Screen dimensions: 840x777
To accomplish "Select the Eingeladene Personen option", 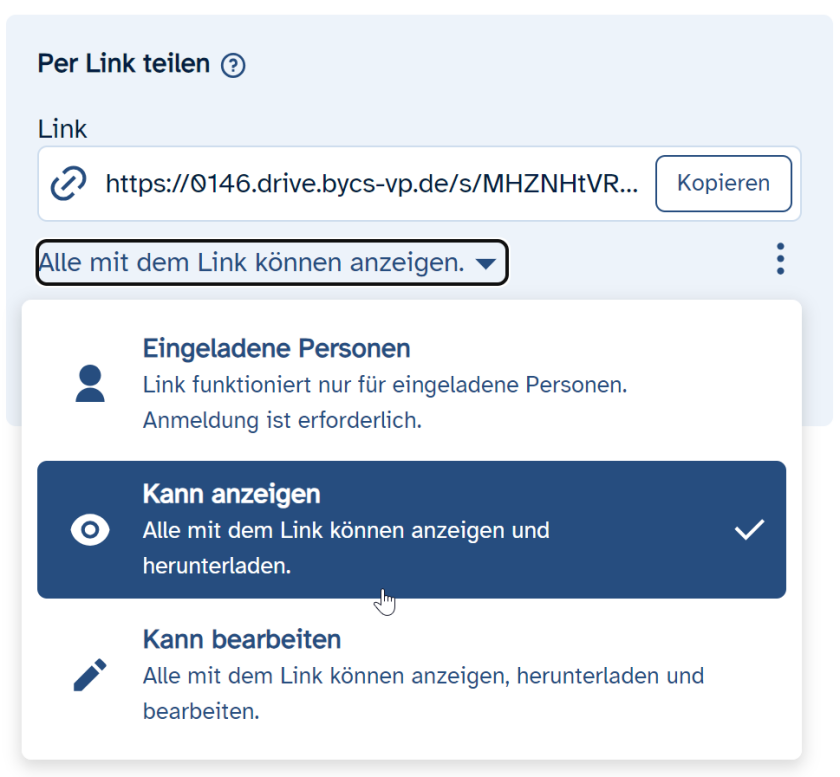I will click(277, 349).
